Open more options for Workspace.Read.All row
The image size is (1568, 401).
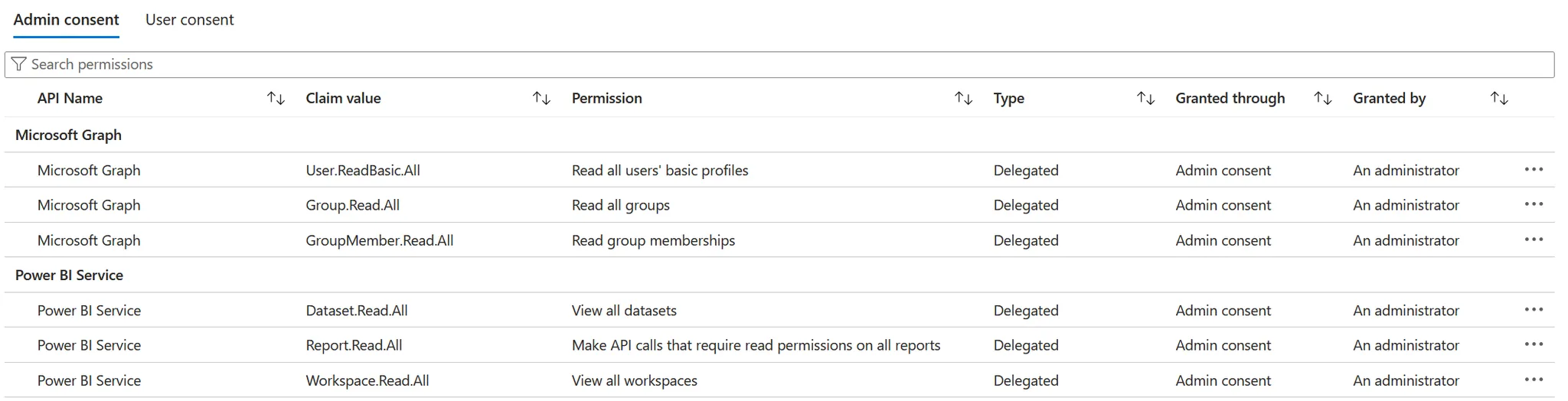tap(1533, 380)
